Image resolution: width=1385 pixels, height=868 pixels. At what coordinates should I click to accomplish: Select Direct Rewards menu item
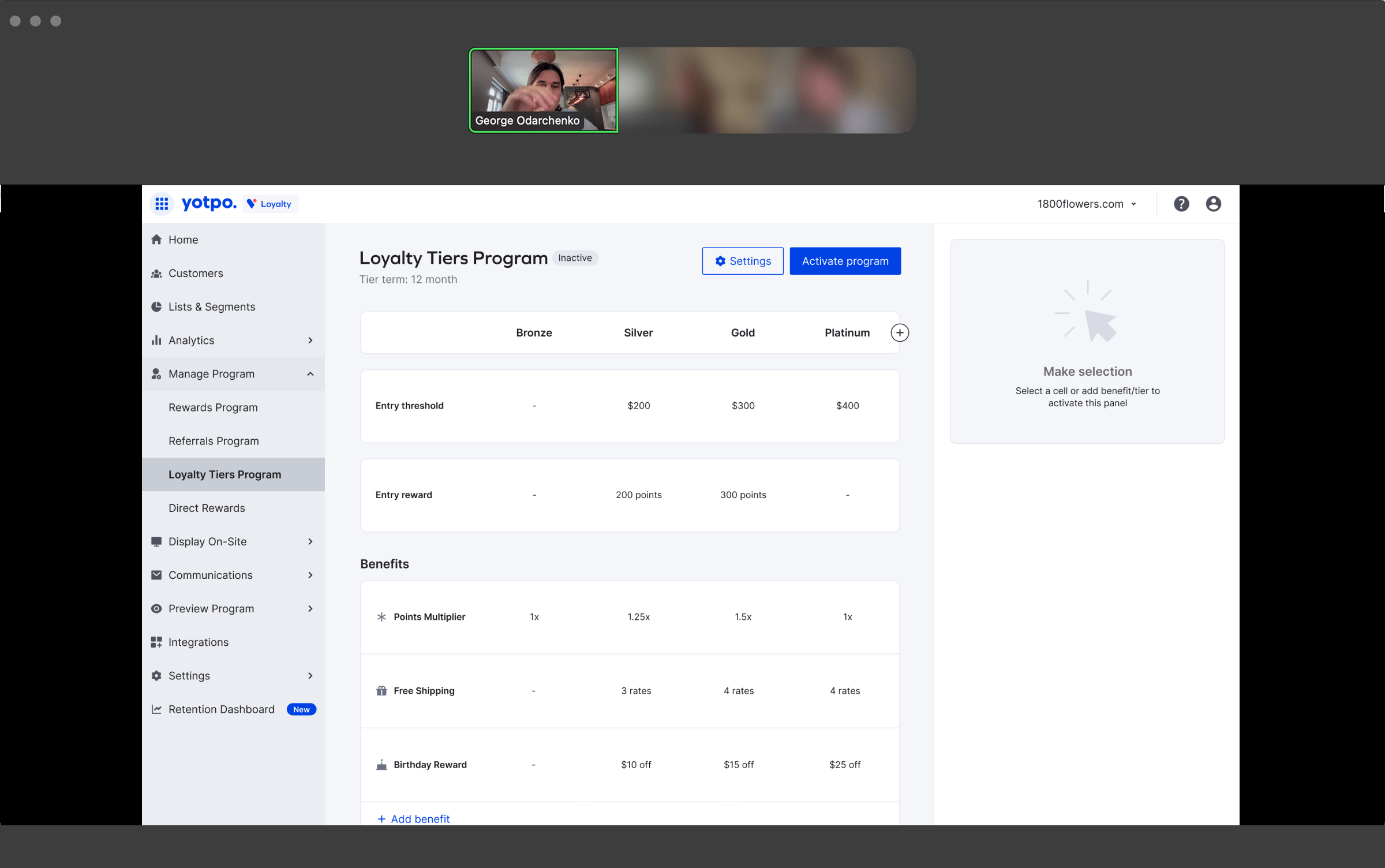pos(207,508)
